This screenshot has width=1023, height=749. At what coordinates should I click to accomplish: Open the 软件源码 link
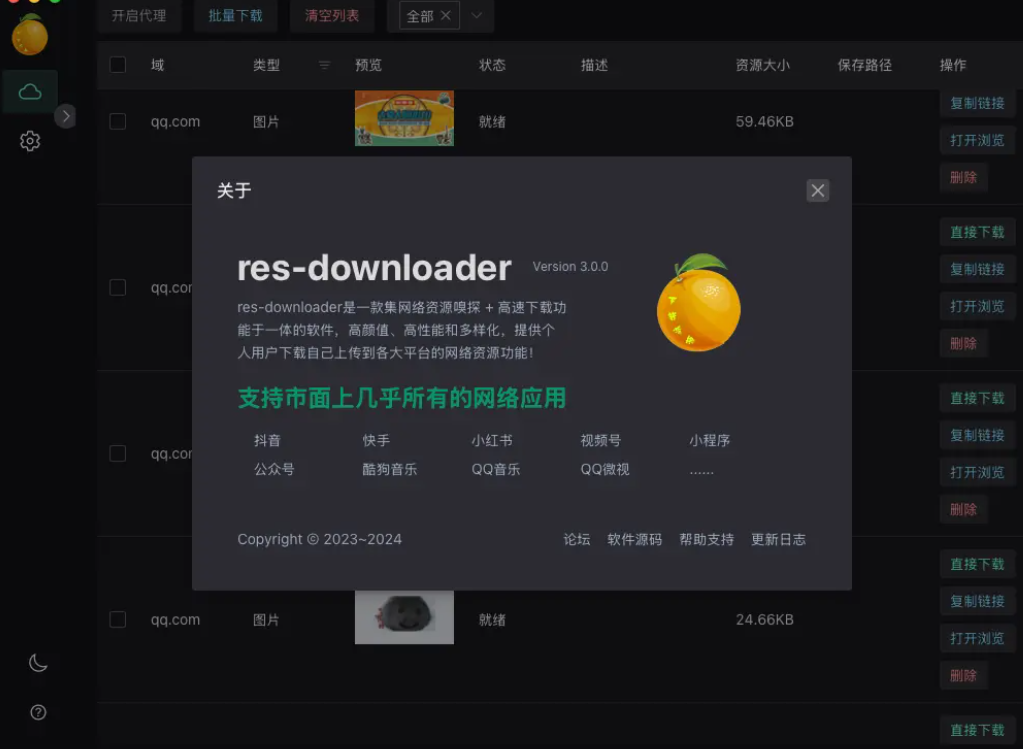point(635,540)
